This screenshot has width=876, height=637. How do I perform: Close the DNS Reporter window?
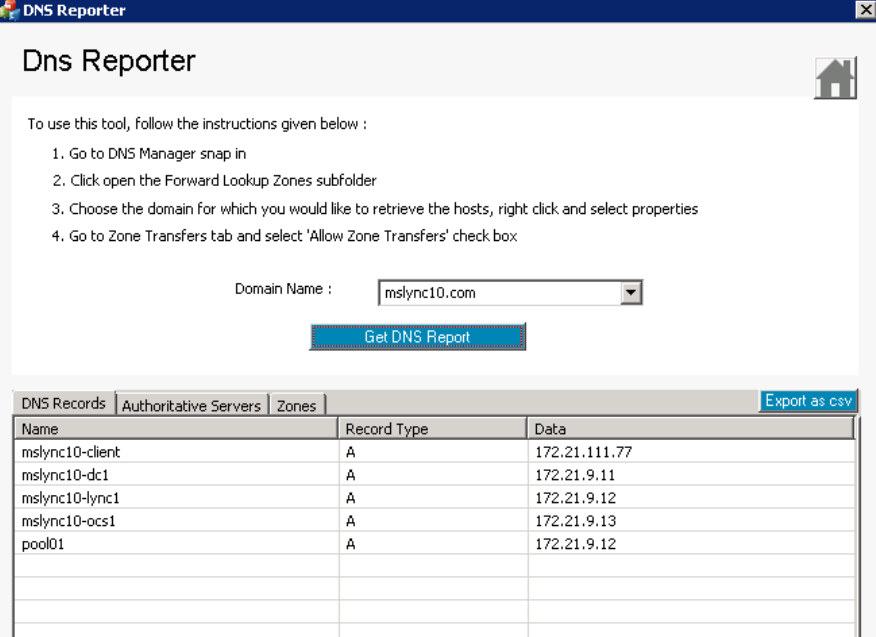coord(864,10)
